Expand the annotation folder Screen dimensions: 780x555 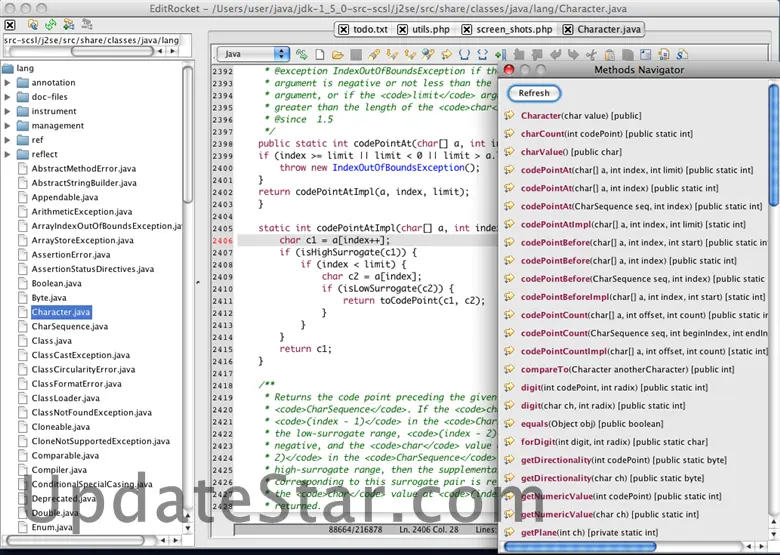(x=9, y=83)
